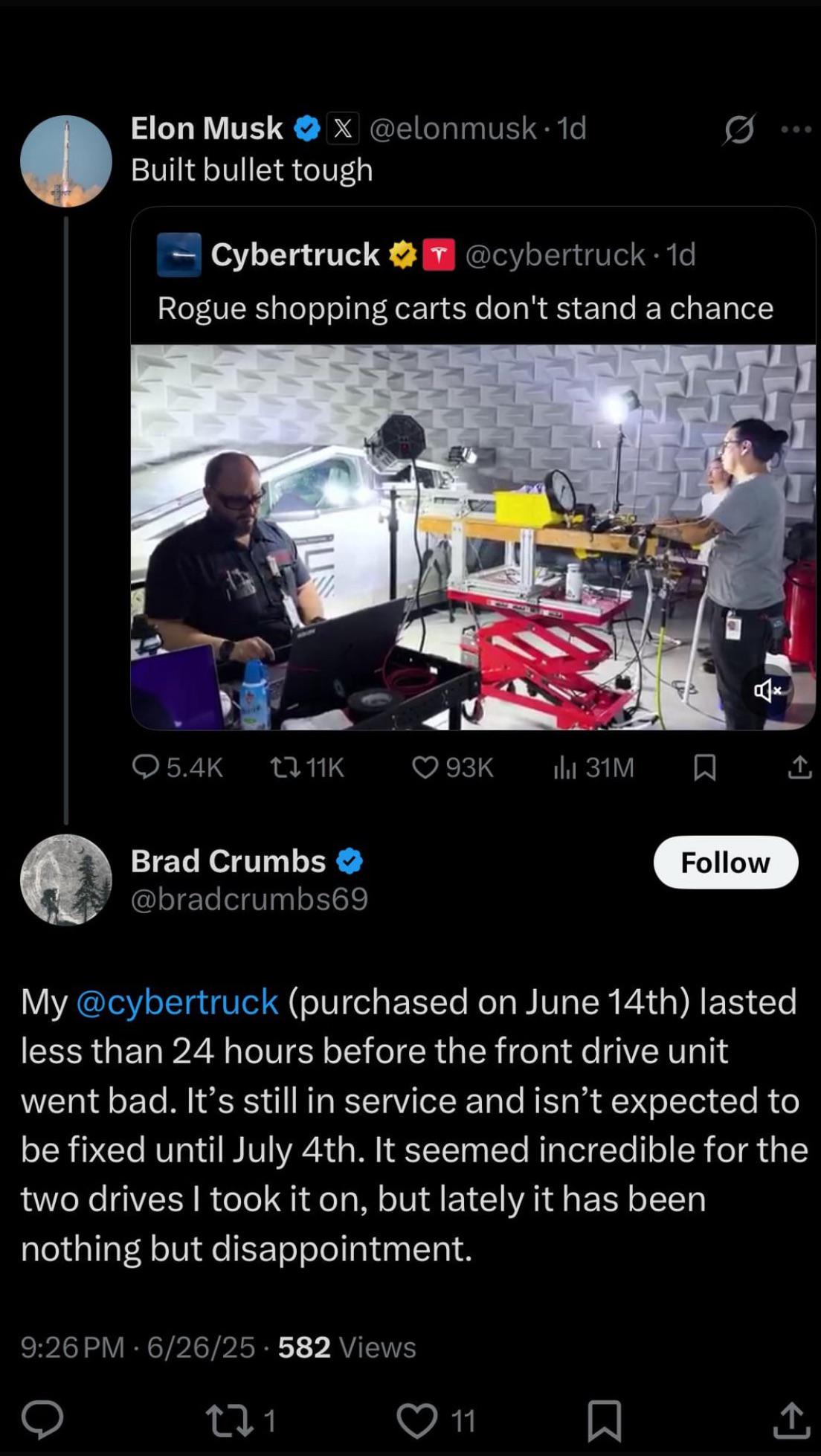Play the Cybertruck shopping cart video
Image resolution: width=821 pixels, height=1456 pixels.
pyautogui.click(x=473, y=537)
